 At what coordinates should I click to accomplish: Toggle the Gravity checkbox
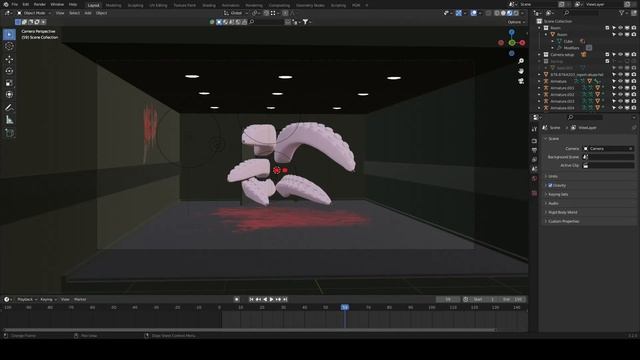click(550, 185)
